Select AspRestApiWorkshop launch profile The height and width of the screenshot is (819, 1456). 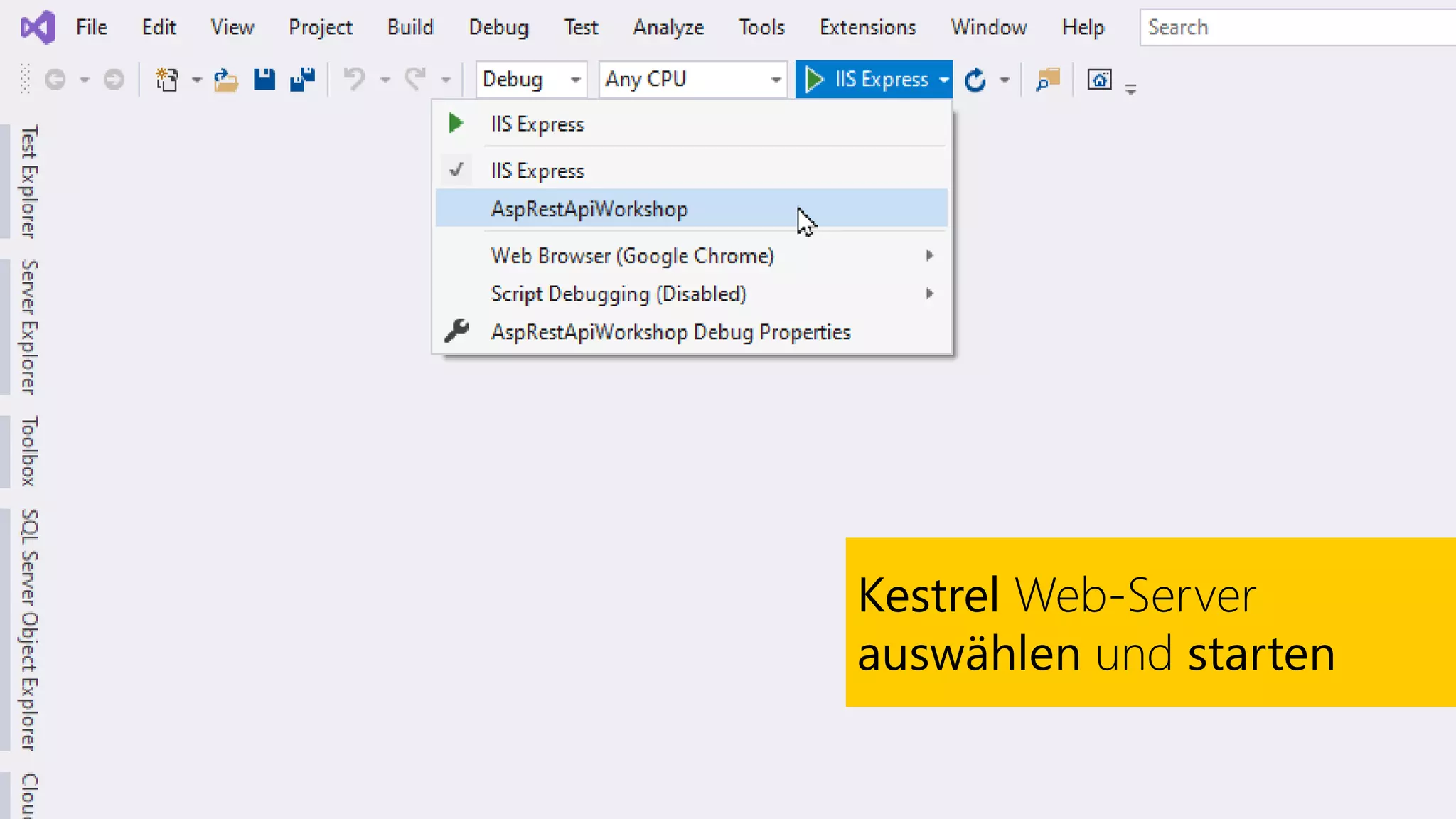coord(691,208)
